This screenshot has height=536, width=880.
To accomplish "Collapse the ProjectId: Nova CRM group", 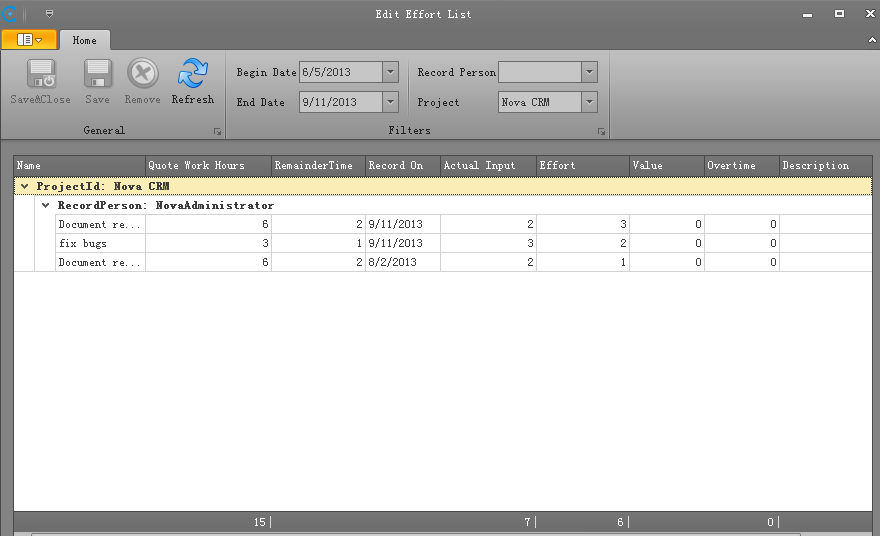I will (24, 186).
